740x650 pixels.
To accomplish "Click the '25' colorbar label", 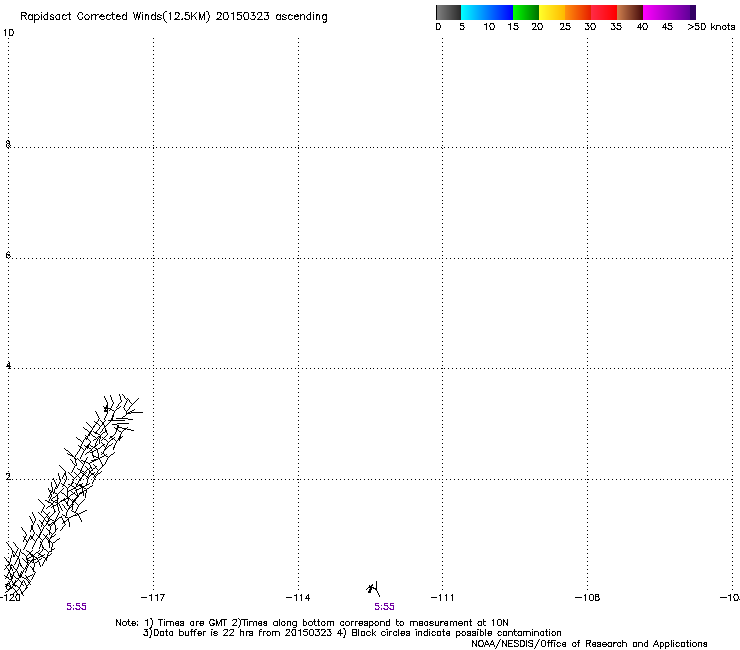I will tap(565, 27).
